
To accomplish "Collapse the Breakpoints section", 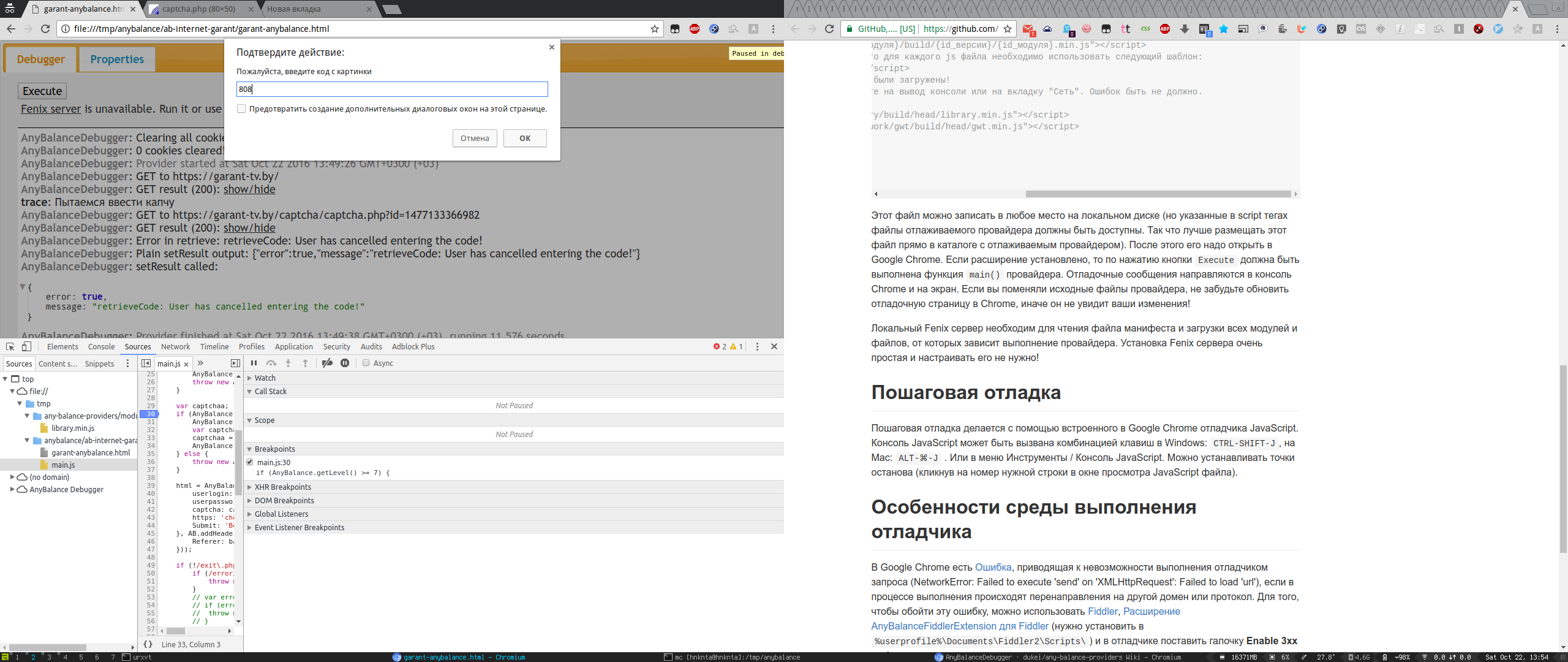I will [249, 449].
